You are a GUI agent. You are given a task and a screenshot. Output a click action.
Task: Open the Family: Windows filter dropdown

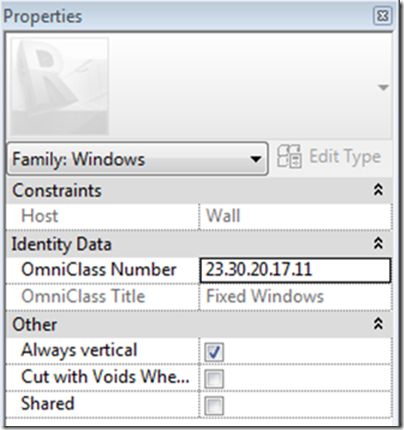[x=137, y=159]
